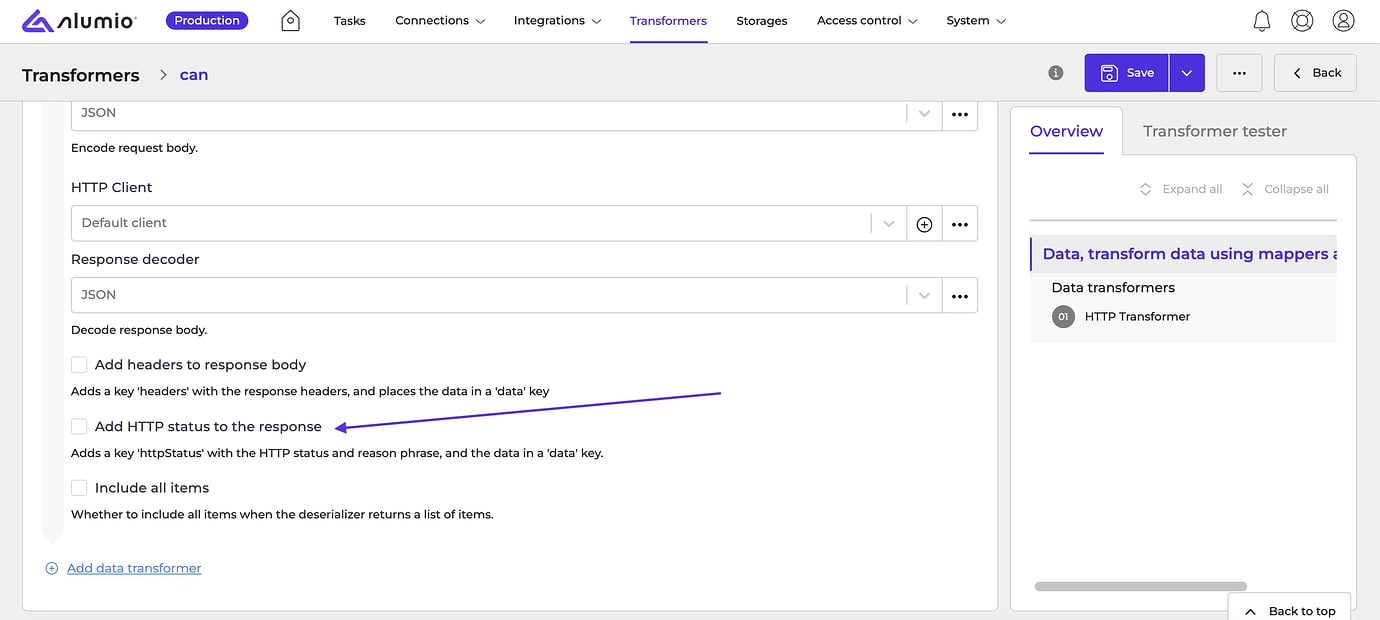Open the three-dots menu next to Save
The width and height of the screenshot is (1380, 620).
click(1239, 73)
